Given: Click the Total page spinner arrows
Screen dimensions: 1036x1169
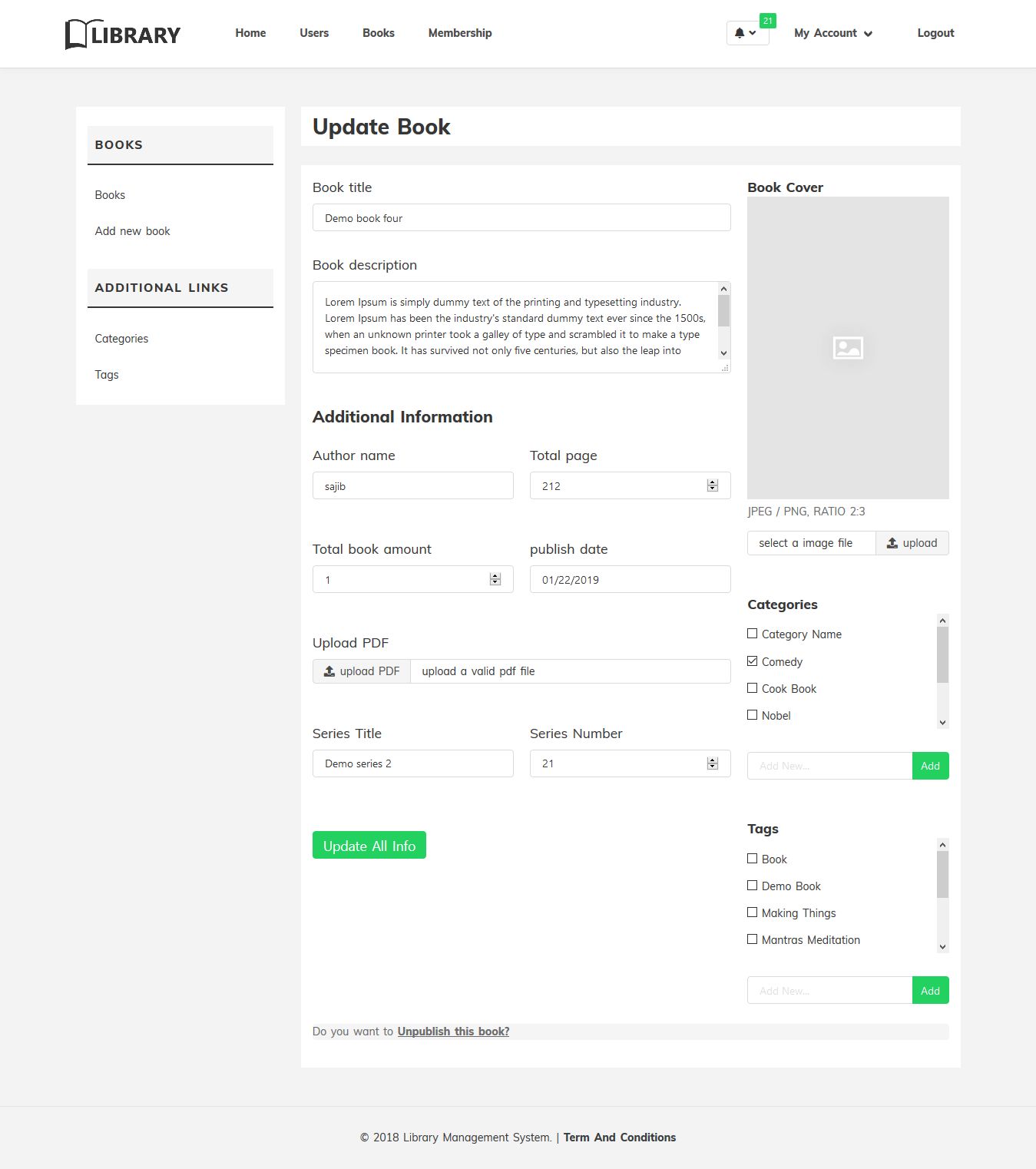Looking at the screenshot, I should click(713, 485).
